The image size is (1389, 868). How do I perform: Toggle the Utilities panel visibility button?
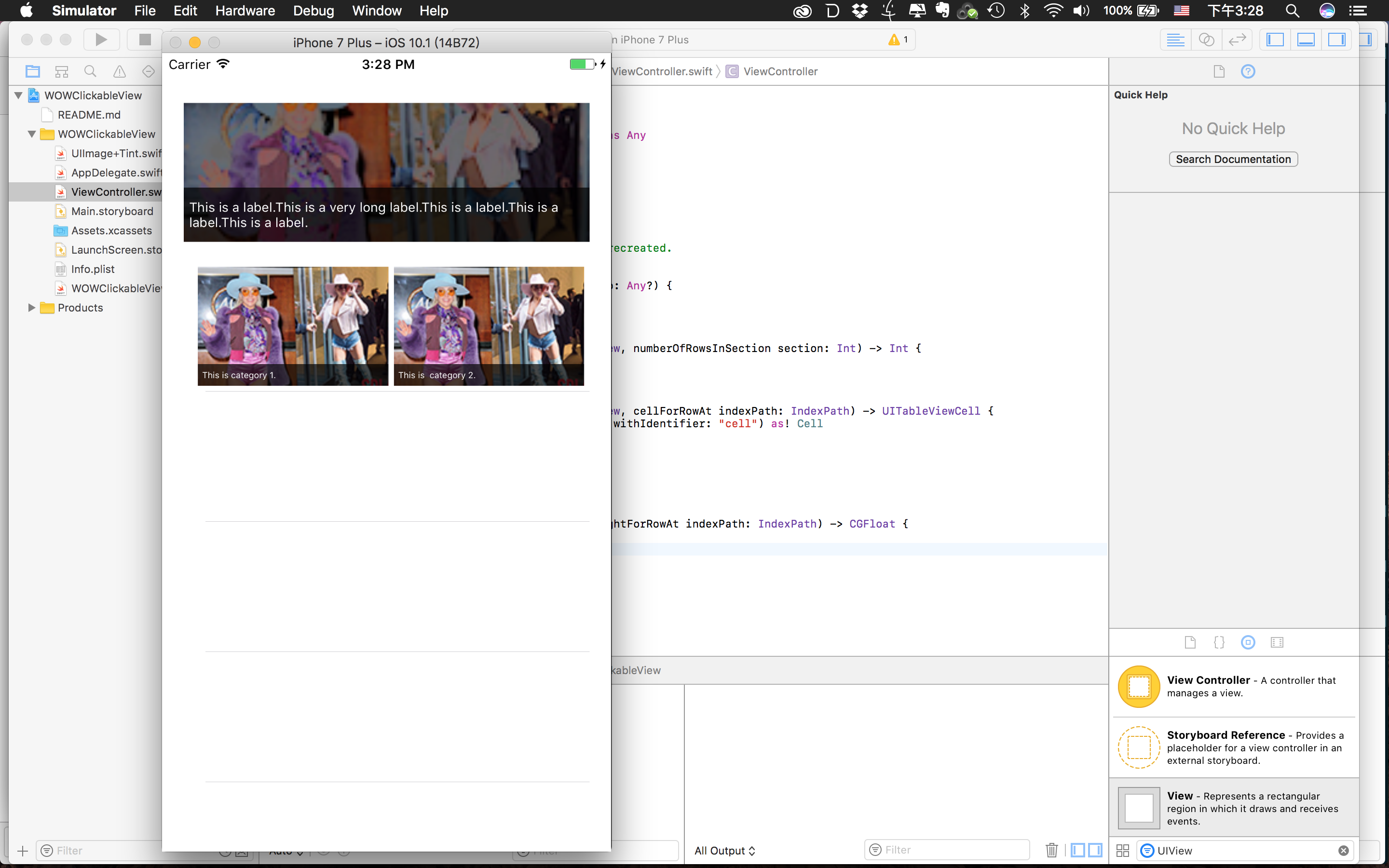(1337, 40)
